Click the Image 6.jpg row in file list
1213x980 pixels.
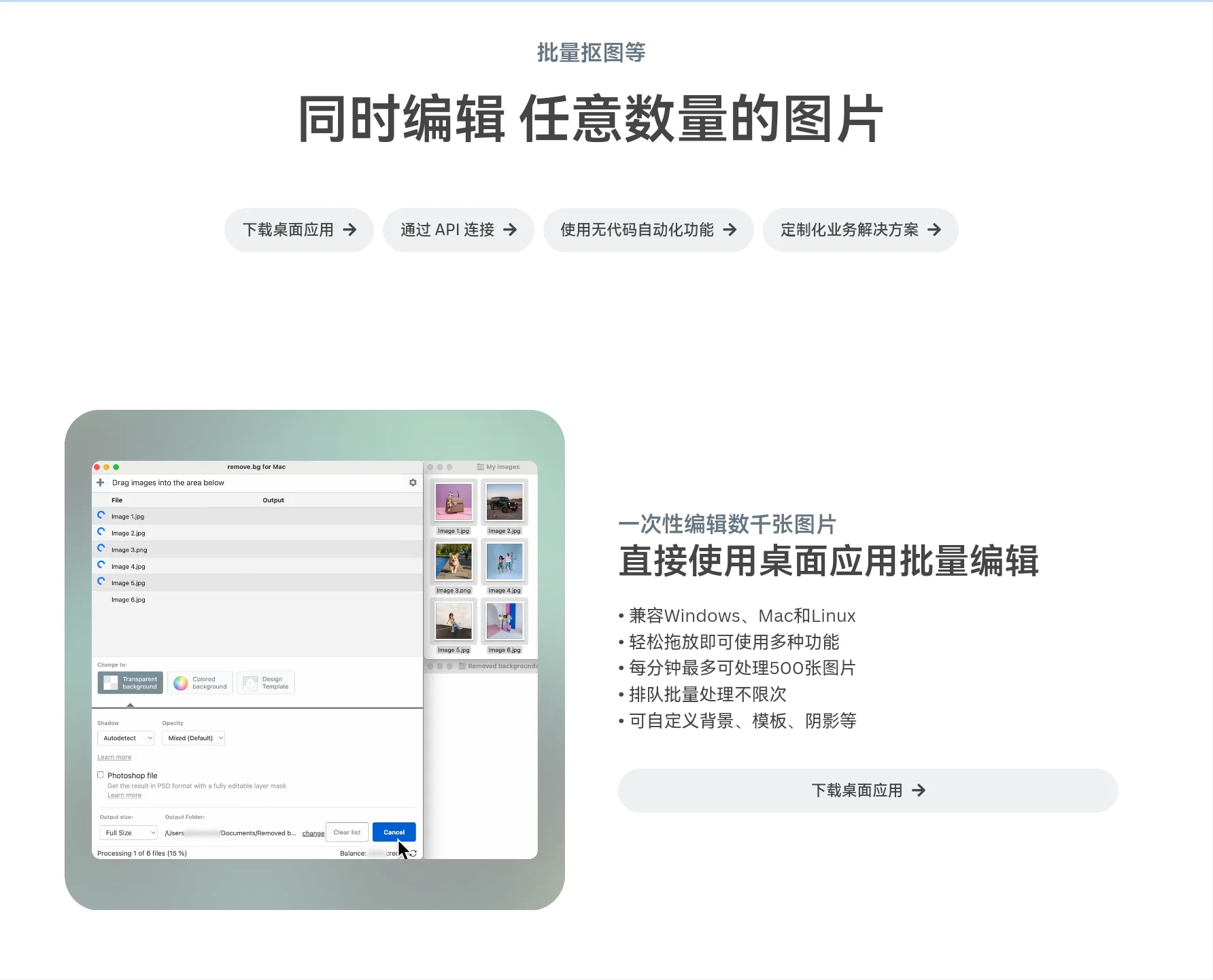pos(257,599)
